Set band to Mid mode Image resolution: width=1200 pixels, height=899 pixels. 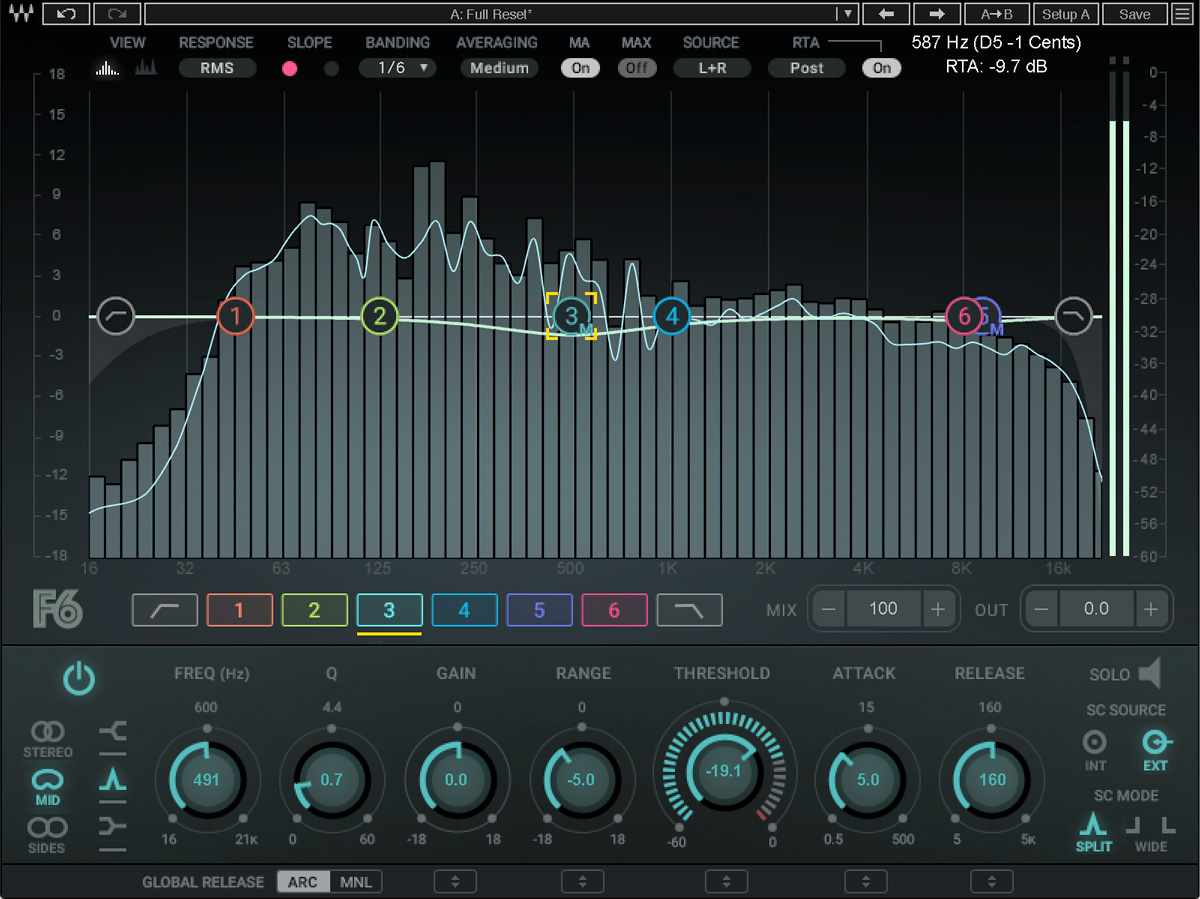[x=48, y=786]
